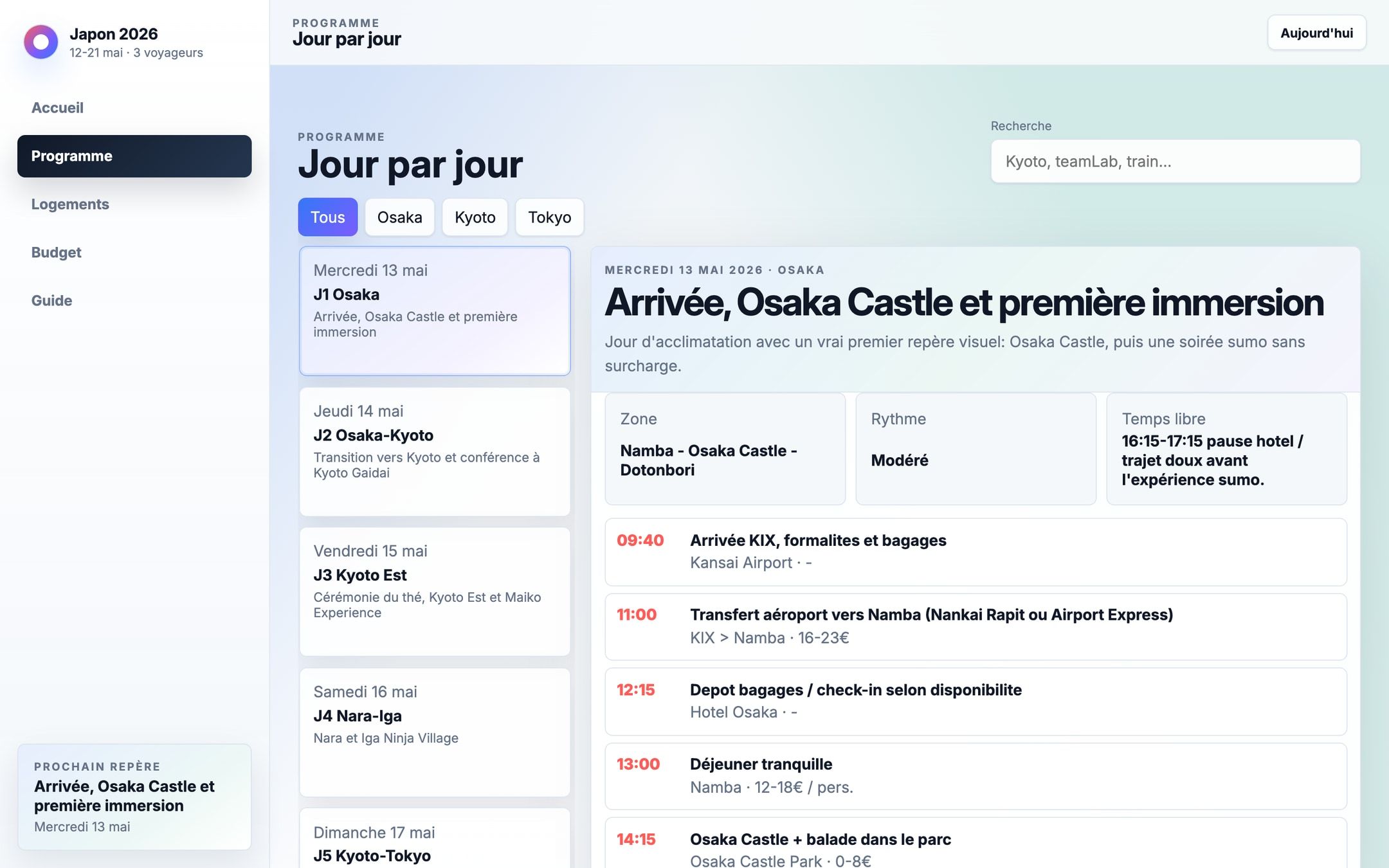Click the Temps libre info card
This screenshot has width=1389, height=868.
coord(1226,449)
